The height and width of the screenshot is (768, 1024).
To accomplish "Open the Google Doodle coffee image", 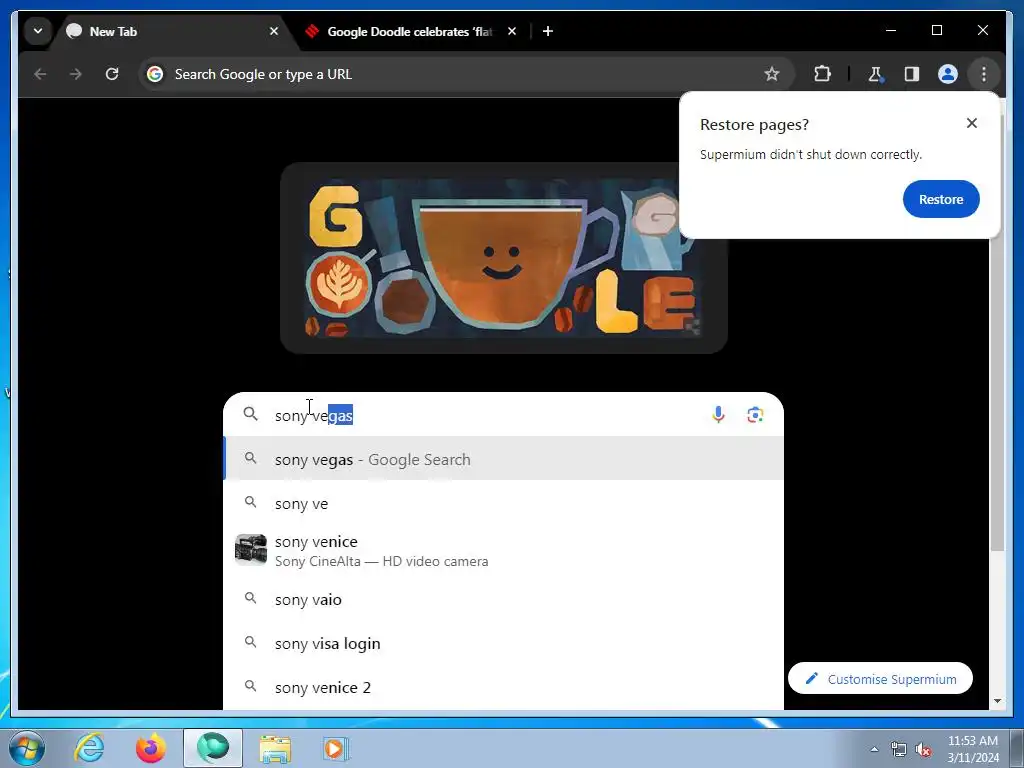I will point(504,259).
